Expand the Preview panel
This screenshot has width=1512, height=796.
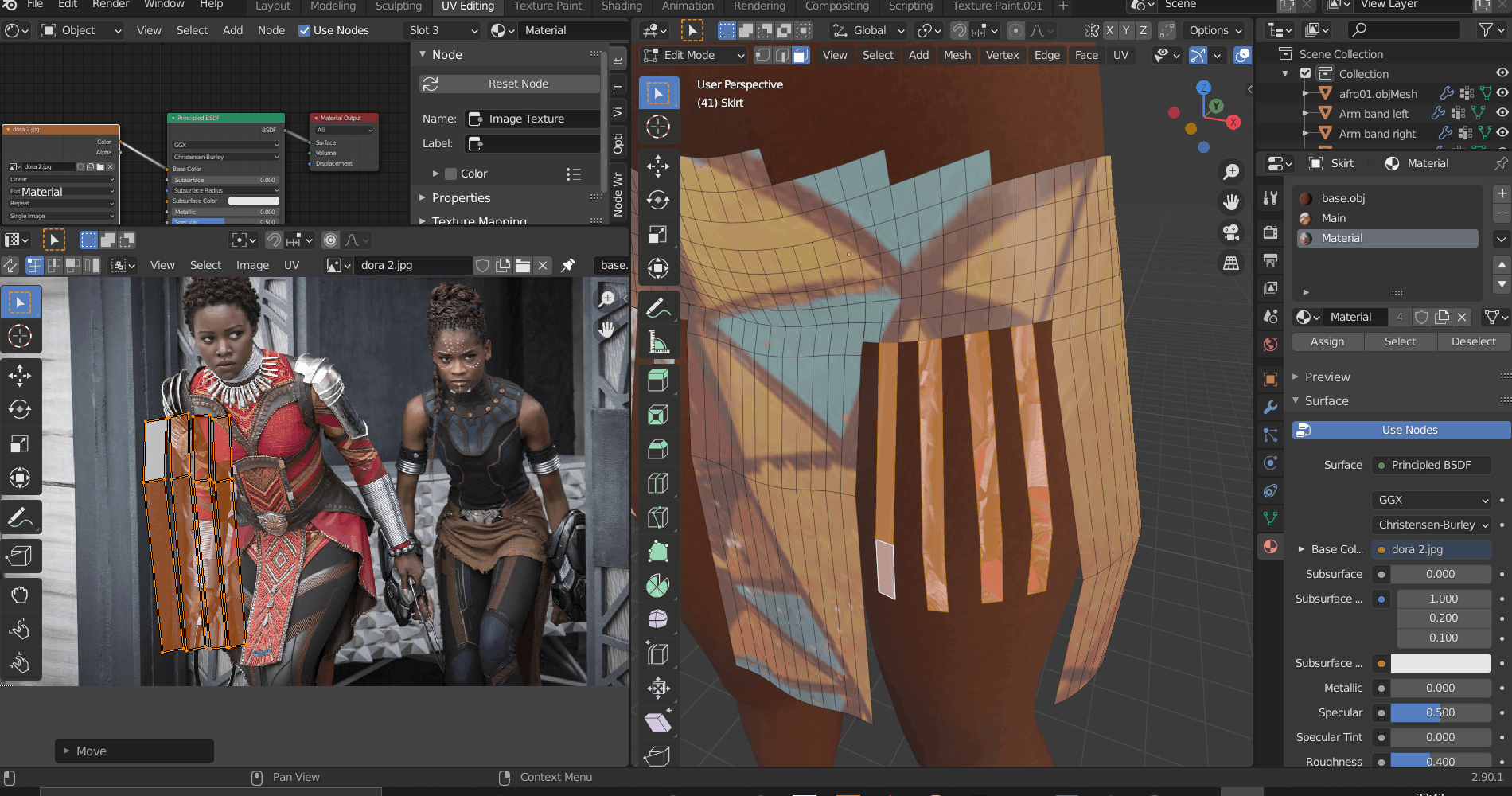coord(1327,377)
